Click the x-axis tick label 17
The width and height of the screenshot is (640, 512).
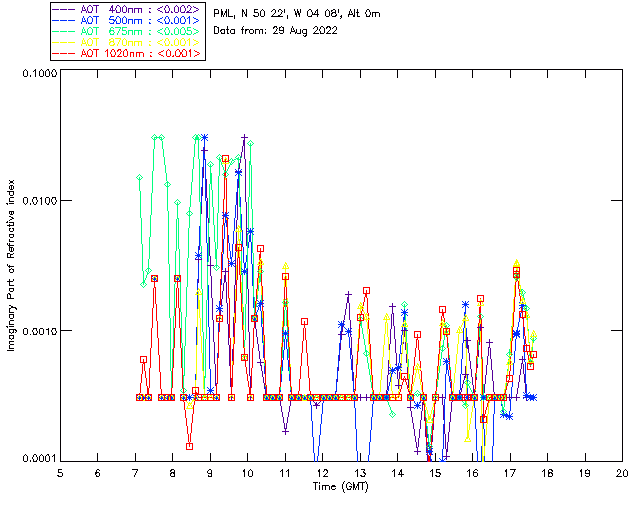[x=510, y=472]
